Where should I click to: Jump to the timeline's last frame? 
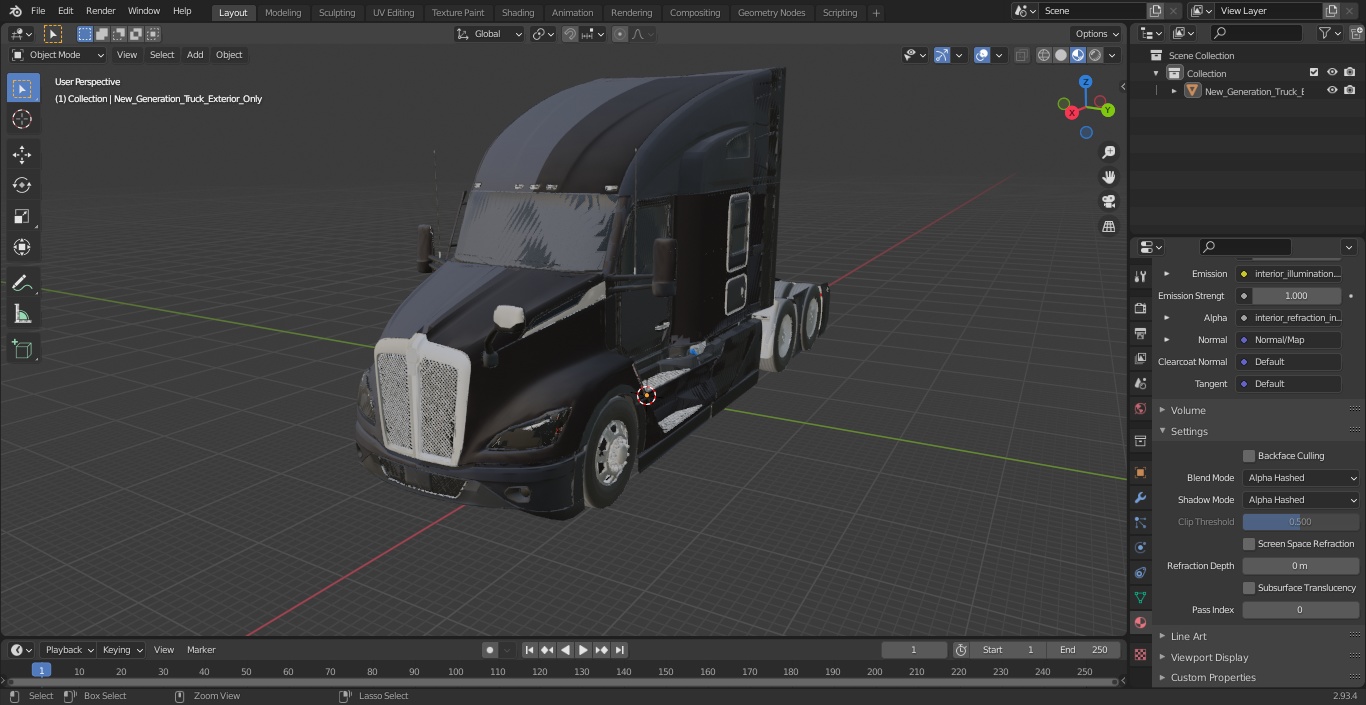[620, 650]
